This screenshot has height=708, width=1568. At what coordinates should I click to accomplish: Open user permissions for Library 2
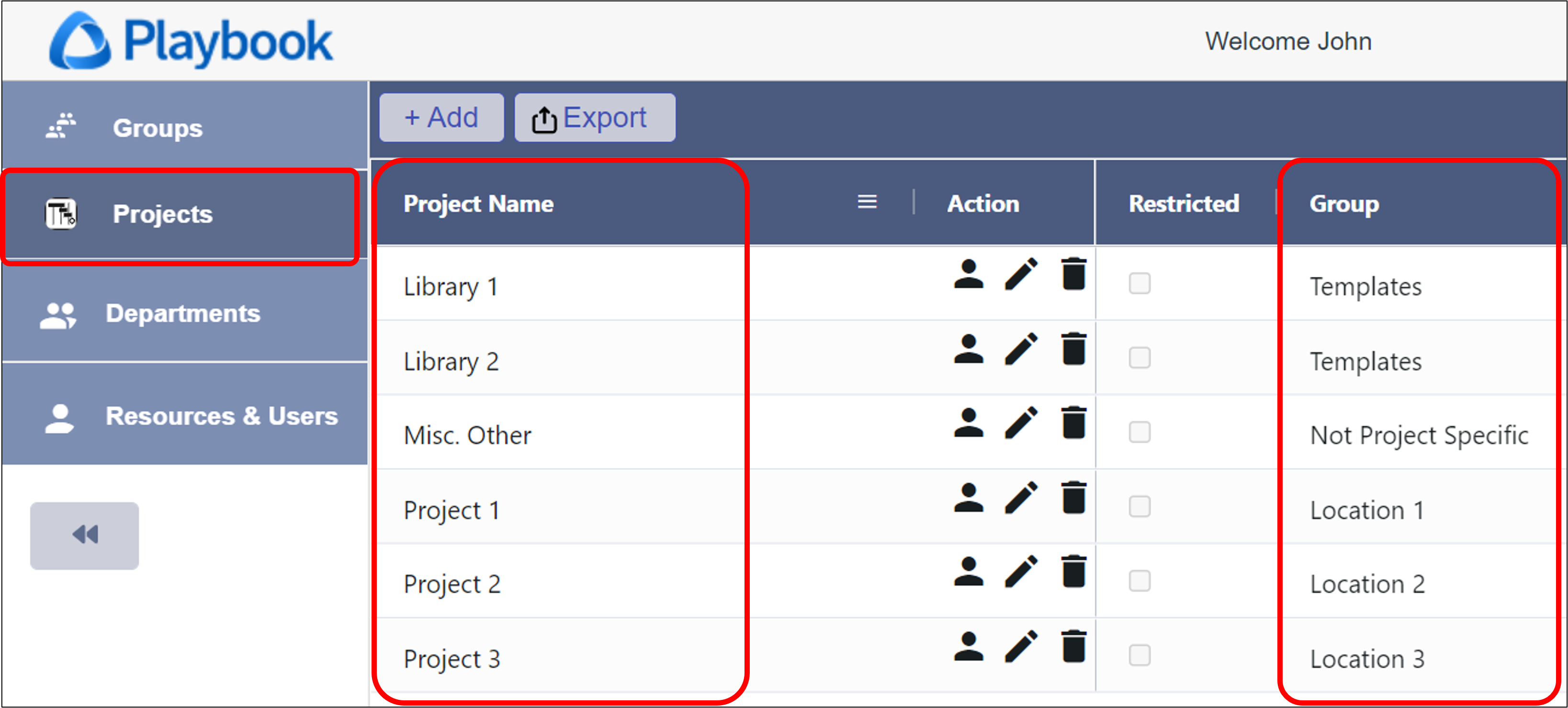click(969, 349)
